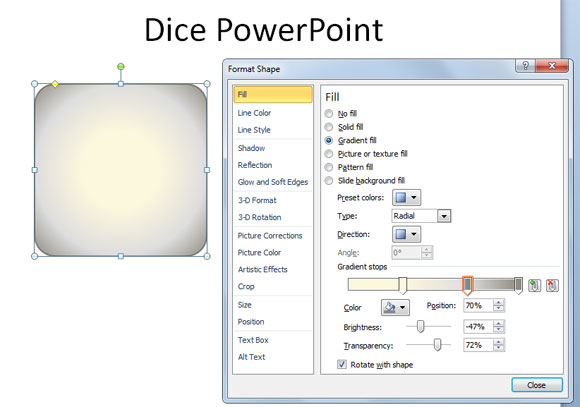
Task: Click the Close button
Action: pos(537,385)
